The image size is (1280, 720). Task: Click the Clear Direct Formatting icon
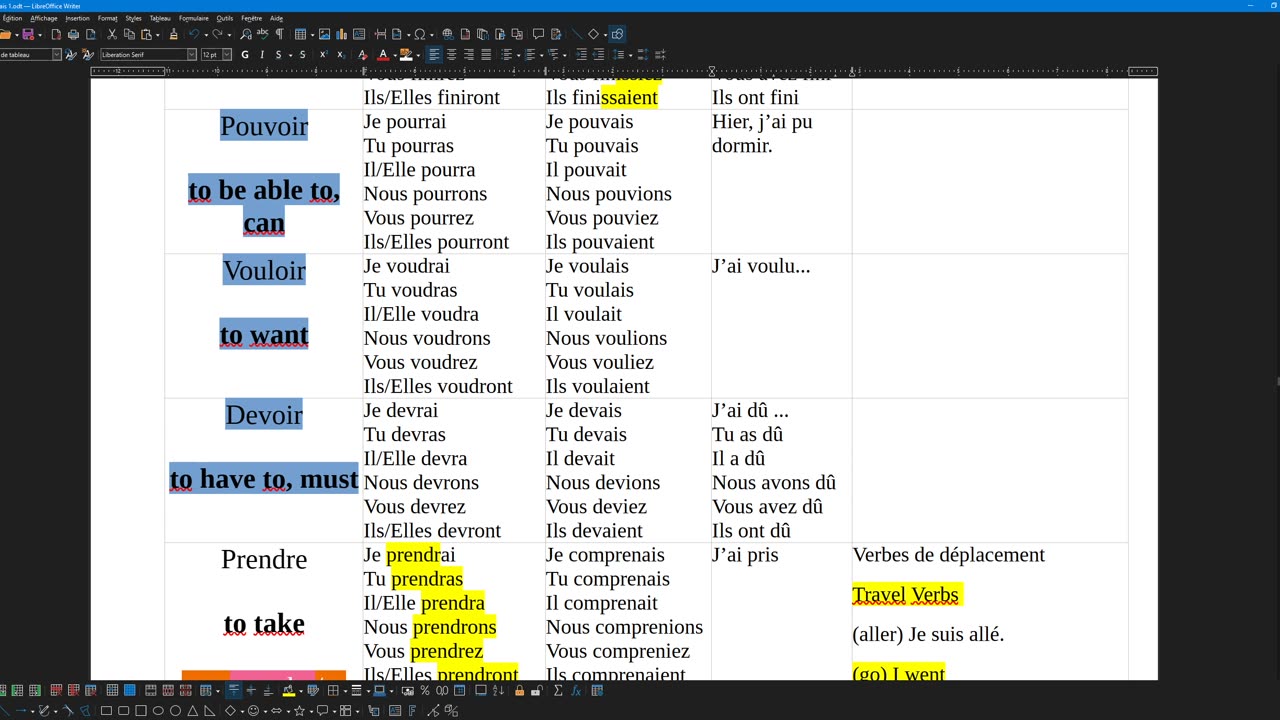click(362, 54)
